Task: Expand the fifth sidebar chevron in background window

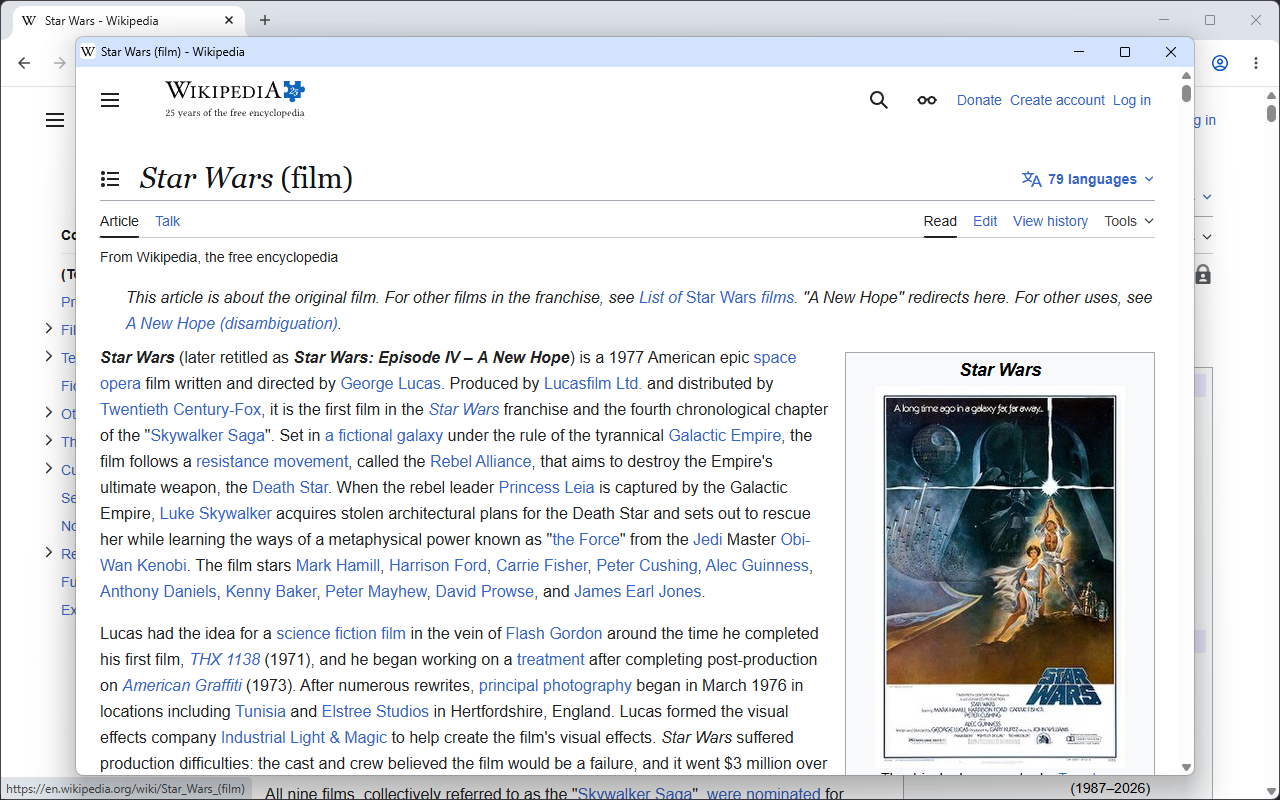Action: [49, 468]
